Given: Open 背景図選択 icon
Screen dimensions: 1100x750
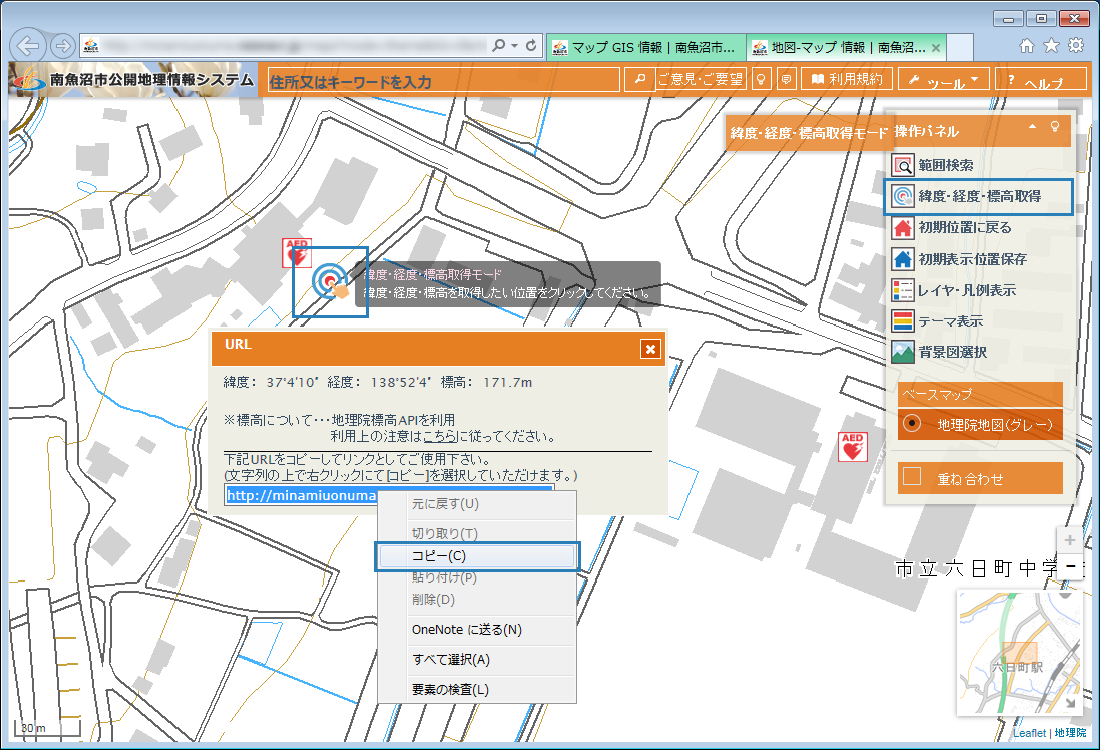Looking at the screenshot, I should click(x=903, y=352).
